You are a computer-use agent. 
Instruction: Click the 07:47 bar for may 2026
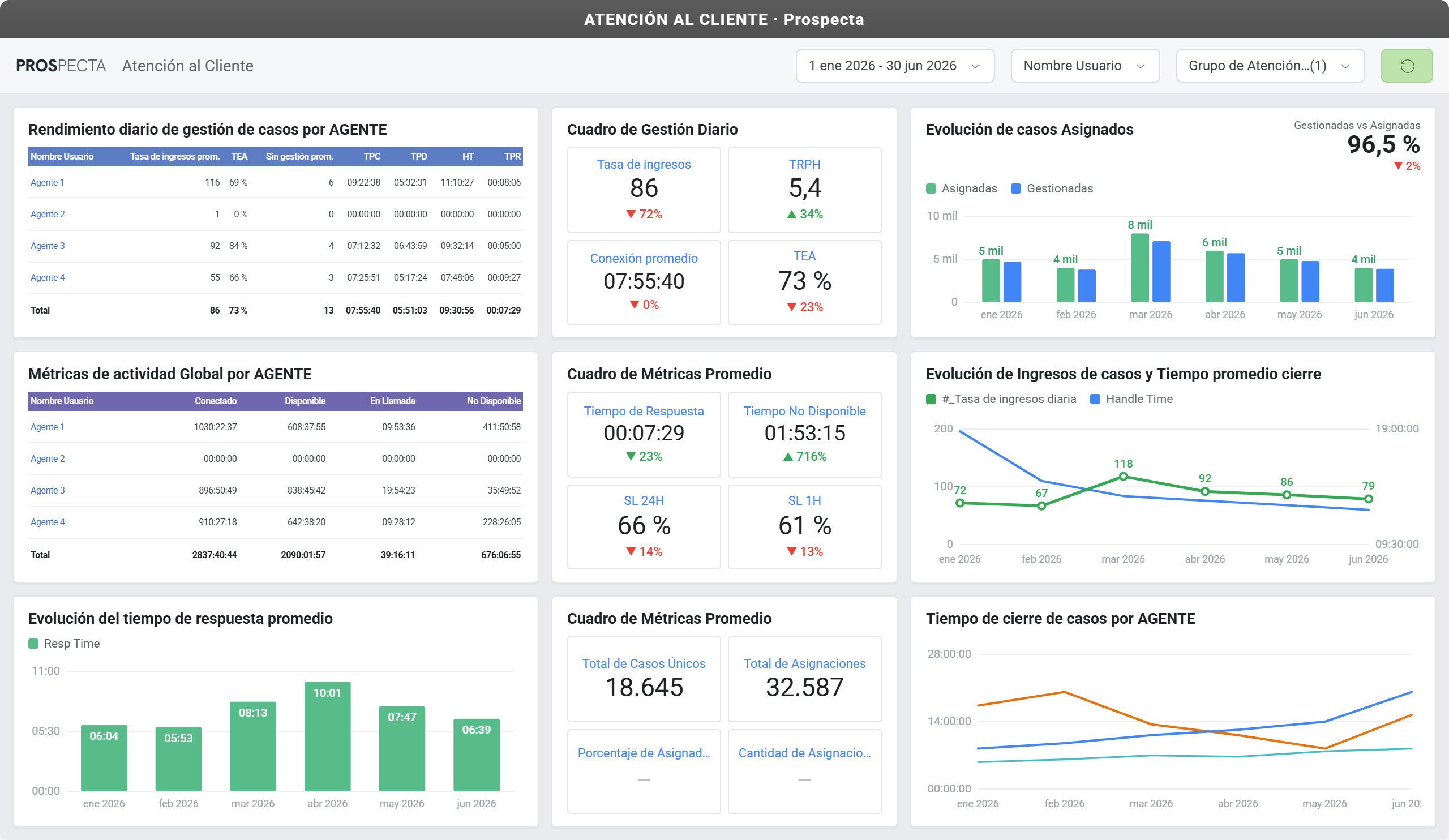[402, 748]
